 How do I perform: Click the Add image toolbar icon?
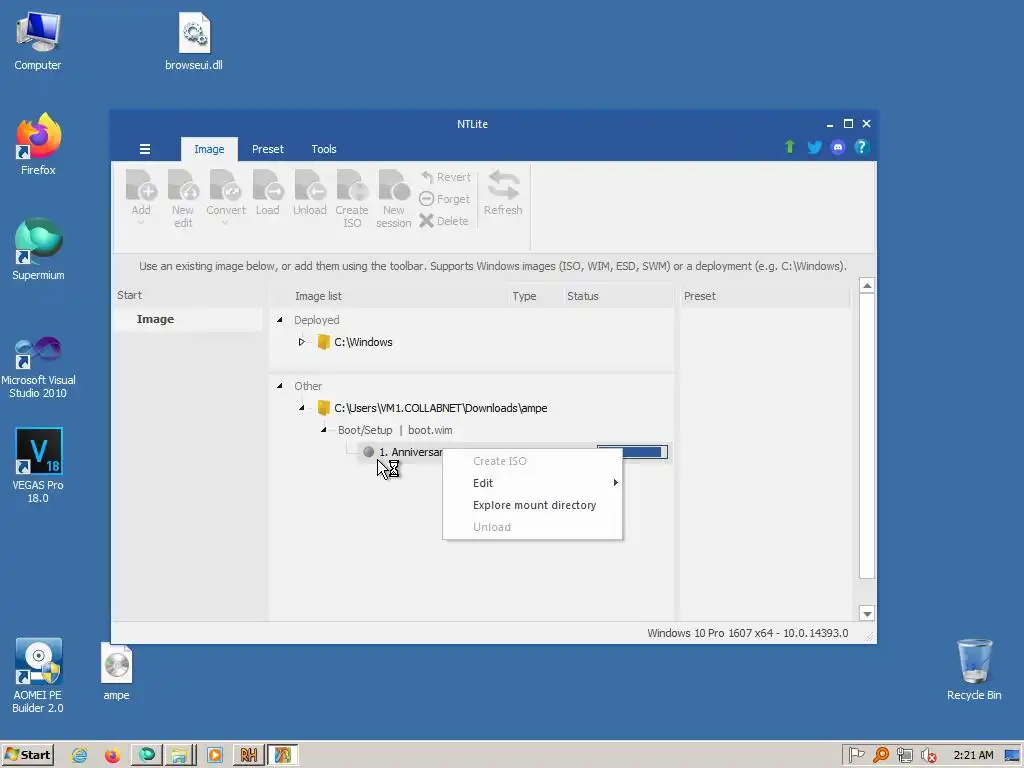[141, 185]
